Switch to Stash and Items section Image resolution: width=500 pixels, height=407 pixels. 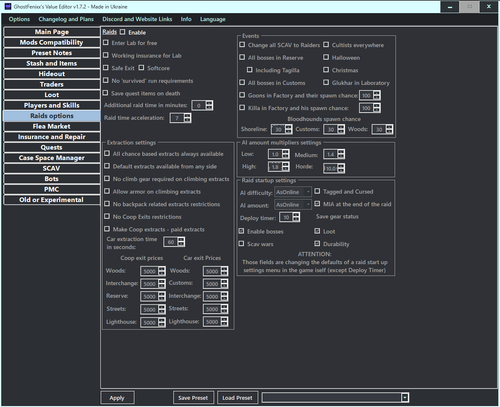[x=52, y=63]
